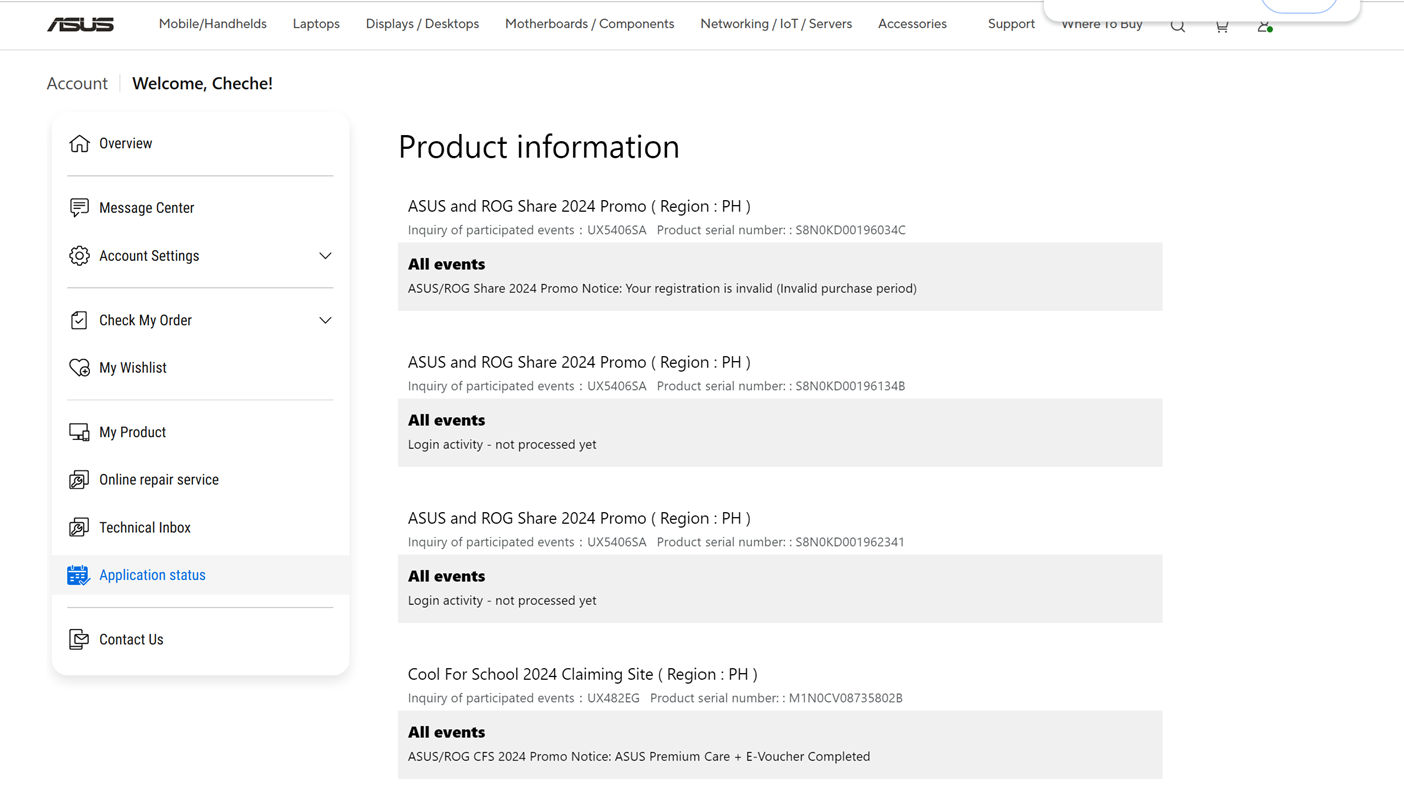
Task: Go to the Support link
Action: tap(1011, 24)
